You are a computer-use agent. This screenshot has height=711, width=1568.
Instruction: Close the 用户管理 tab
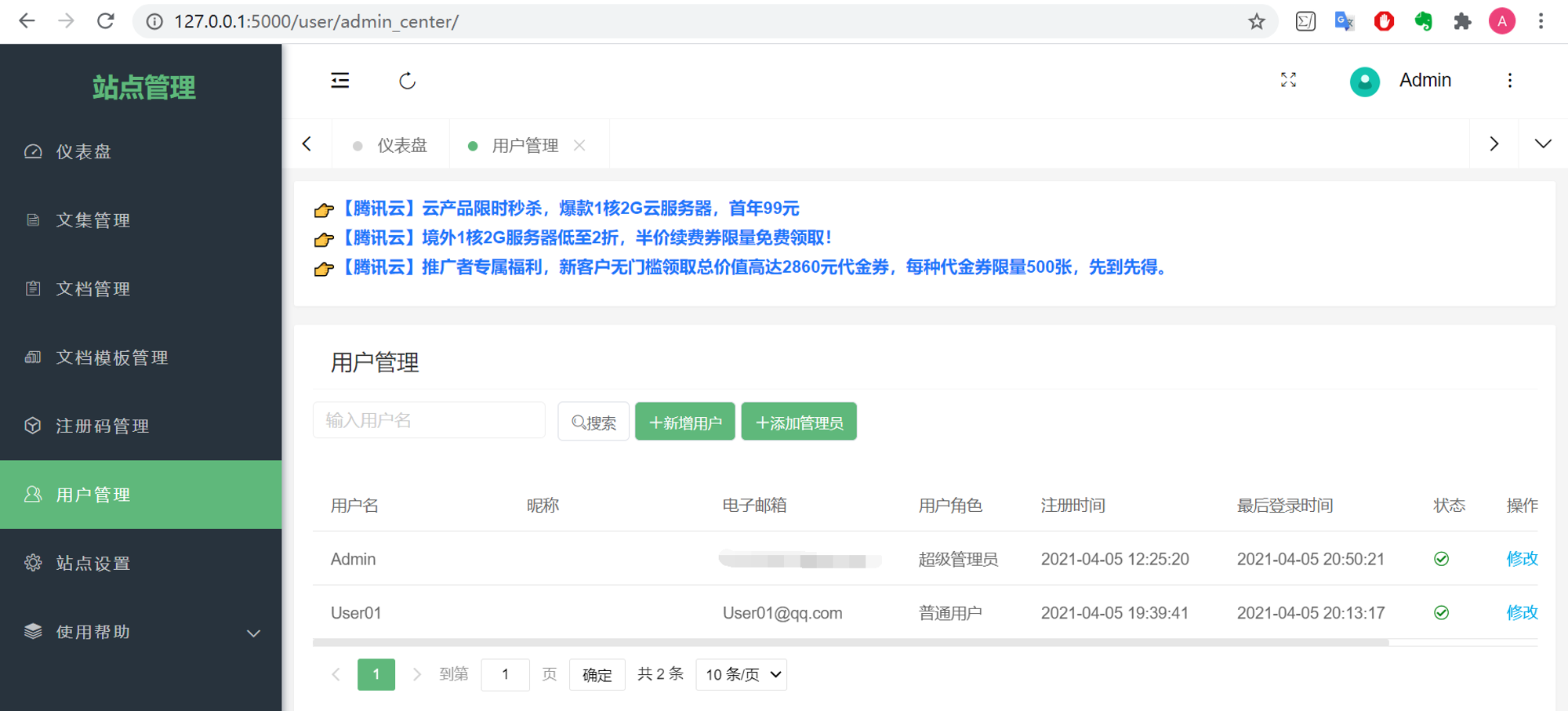pos(579,145)
